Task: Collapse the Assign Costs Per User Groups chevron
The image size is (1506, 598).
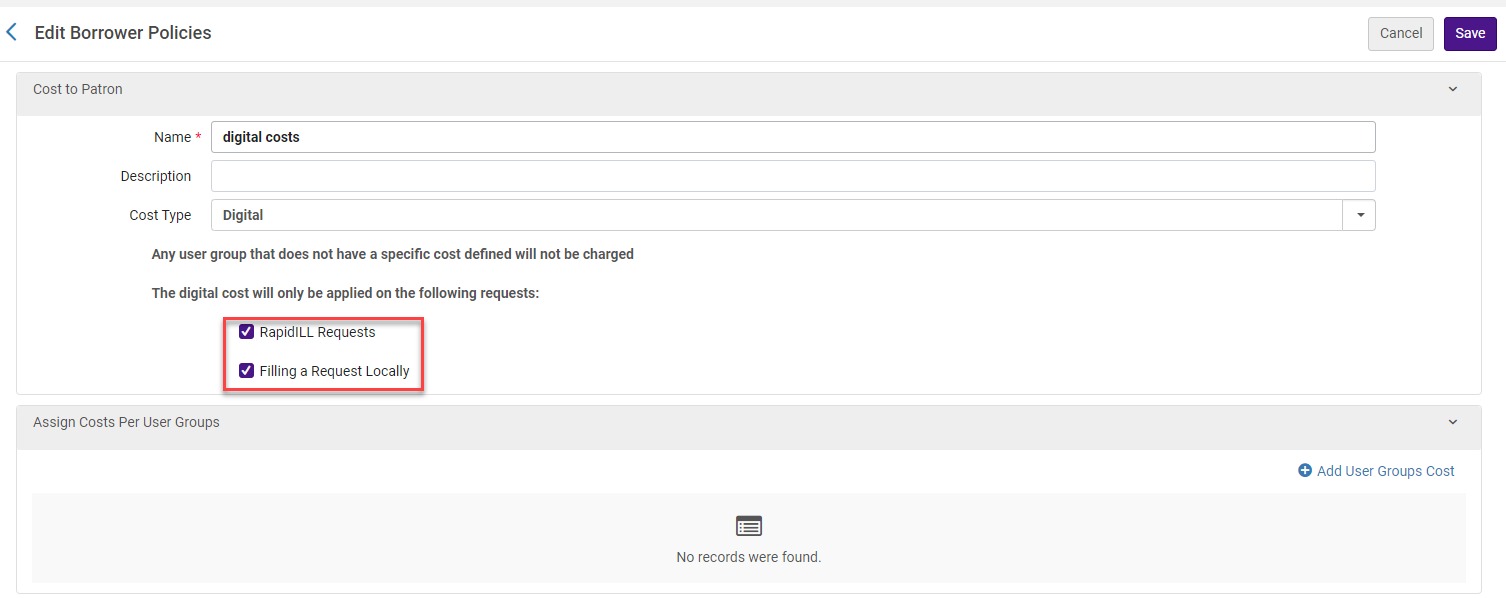Action: (x=1453, y=422)
